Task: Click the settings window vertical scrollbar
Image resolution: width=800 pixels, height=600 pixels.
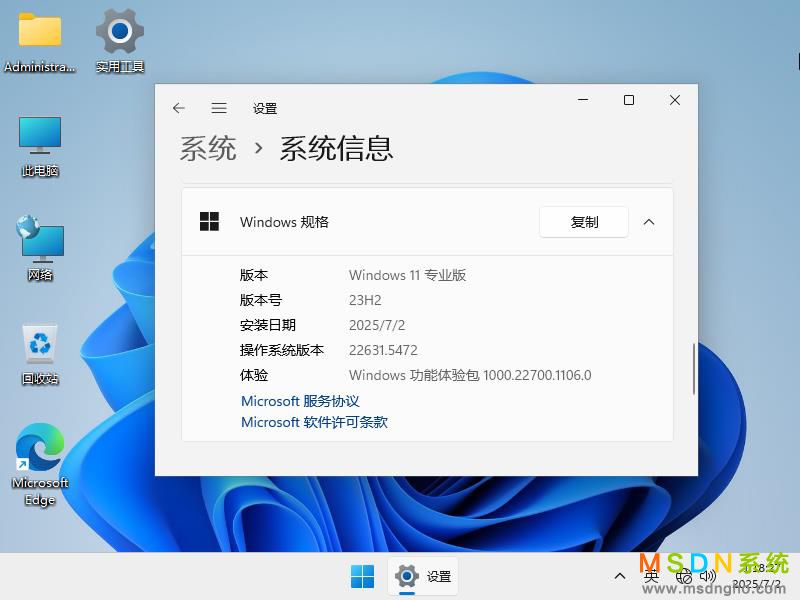Action: pyautogui.click(x=693, y=368)
